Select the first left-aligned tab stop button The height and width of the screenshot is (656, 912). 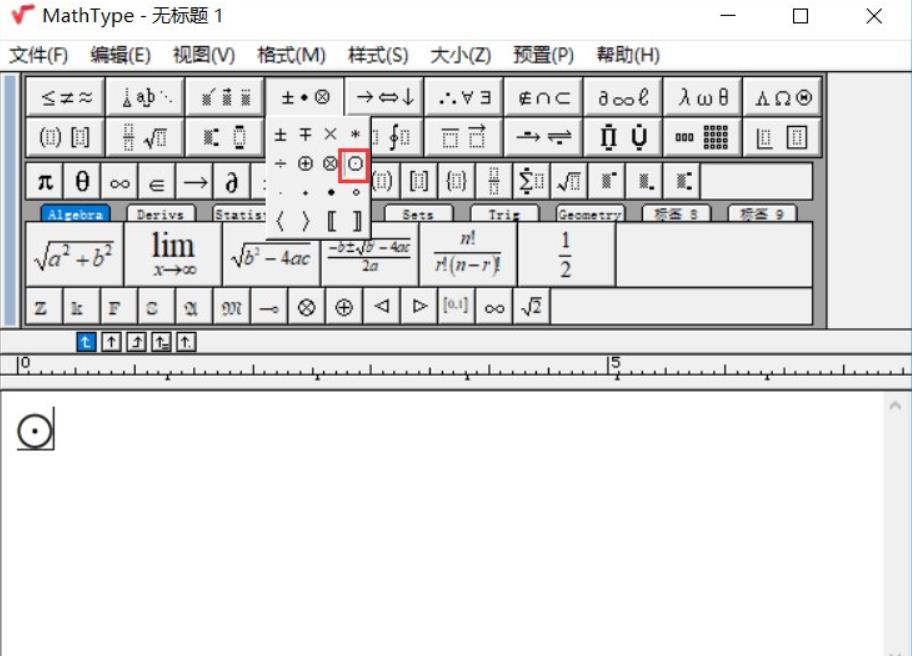tap(87, 342)
